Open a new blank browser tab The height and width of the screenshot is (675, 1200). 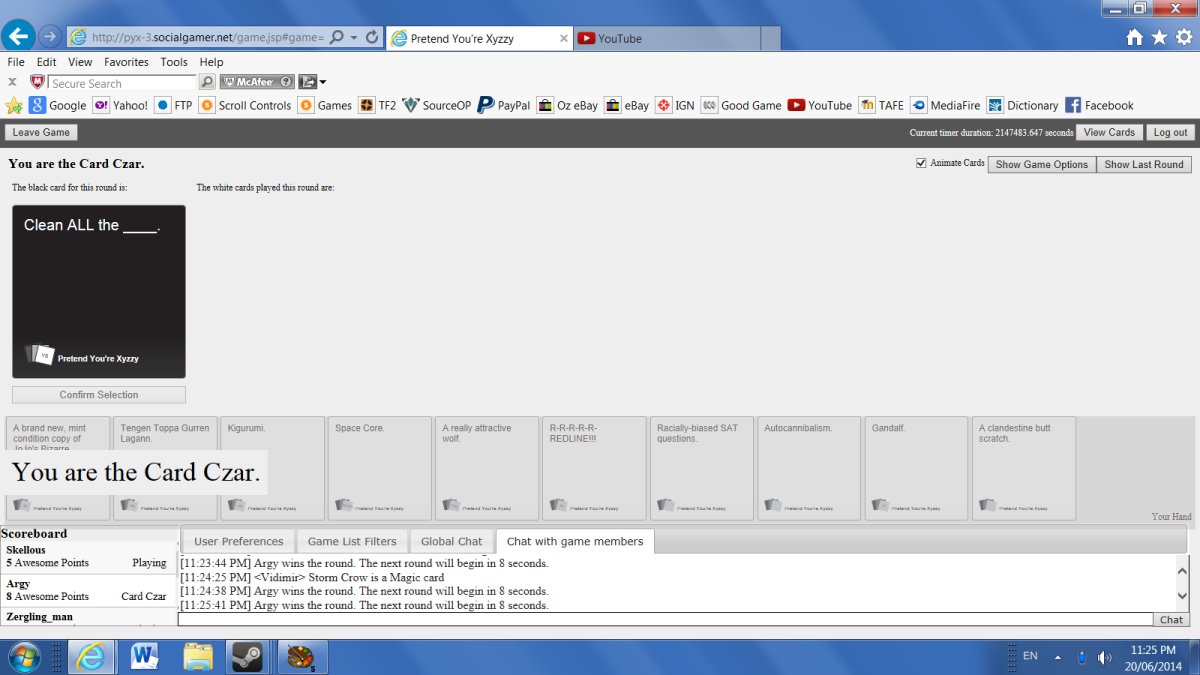click(x=770, y=38)
